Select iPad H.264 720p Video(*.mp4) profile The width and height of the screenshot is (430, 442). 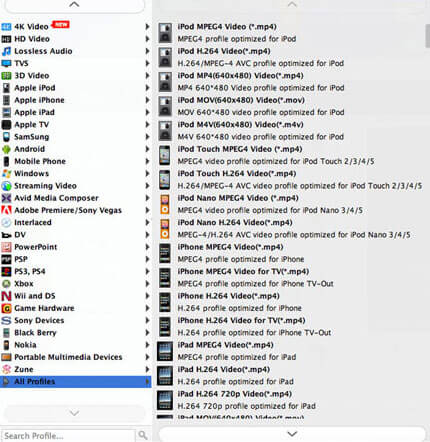290,400
